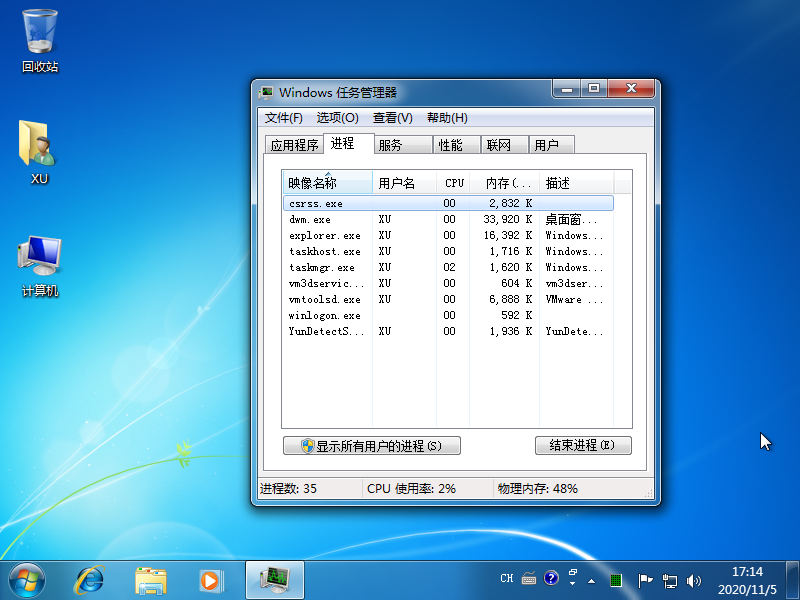The image size is (800, 600).
Task: Click the volume speaker tray icon
Action: [x=695, y=579]
